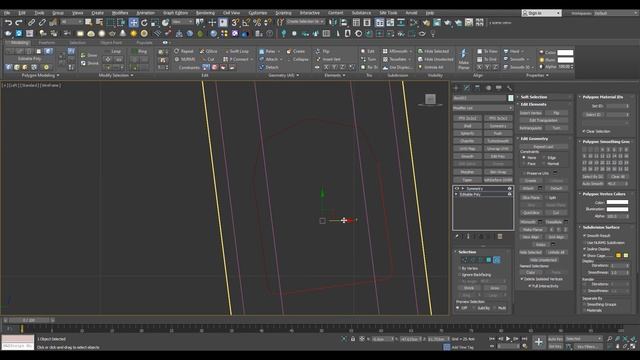Switch to the Freeform ribbon tab

(47, 42)
